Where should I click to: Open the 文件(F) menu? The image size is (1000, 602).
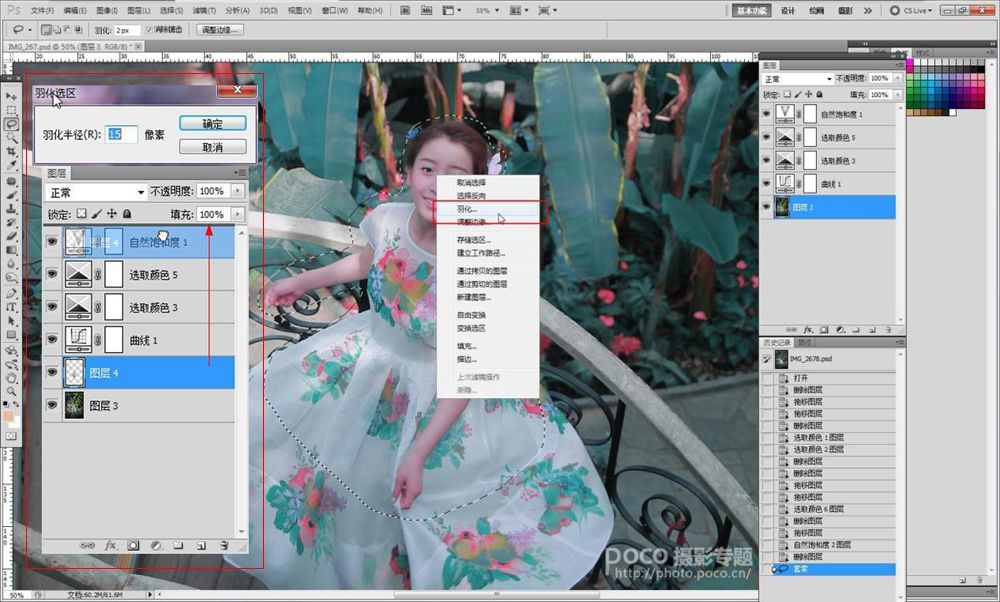(42, 10)
